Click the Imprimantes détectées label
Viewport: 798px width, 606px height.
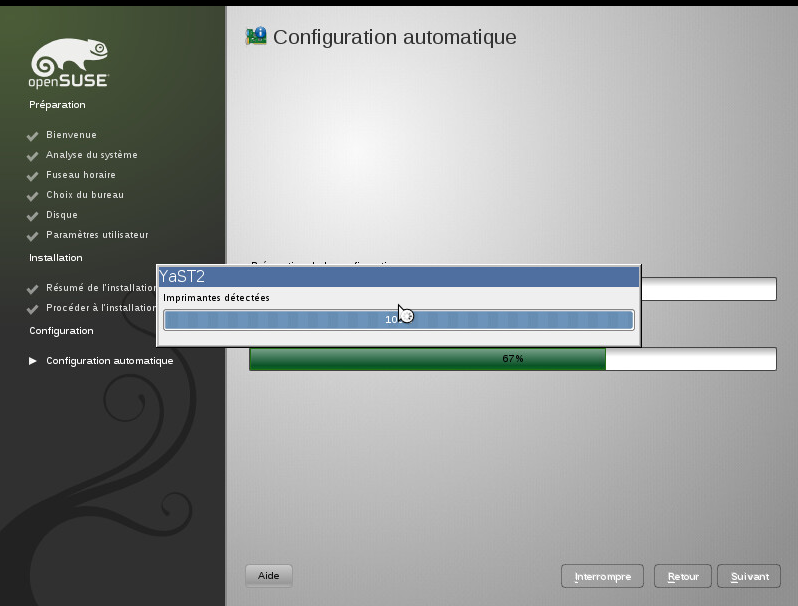[216, 298]
